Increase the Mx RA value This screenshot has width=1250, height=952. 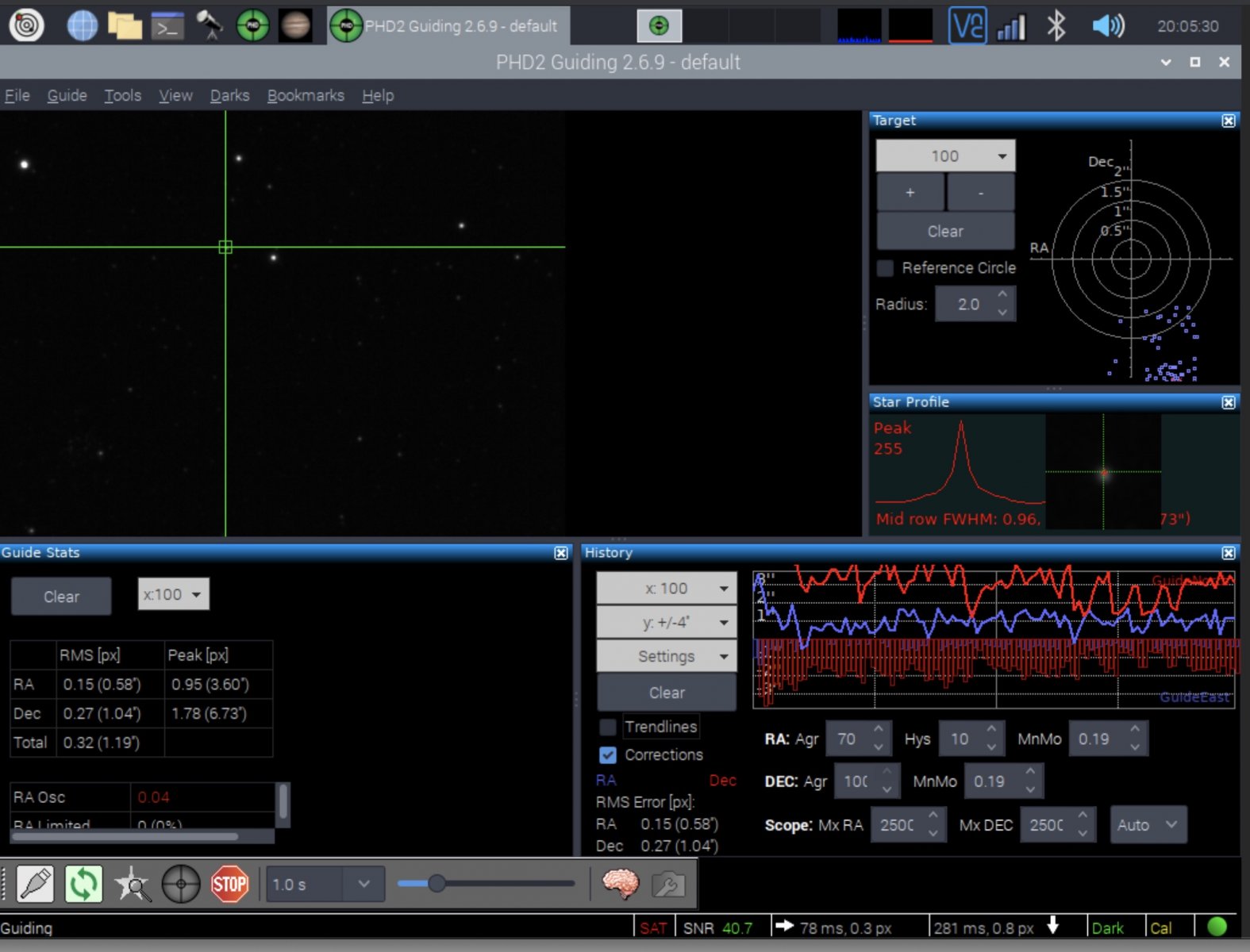point(933,816)
